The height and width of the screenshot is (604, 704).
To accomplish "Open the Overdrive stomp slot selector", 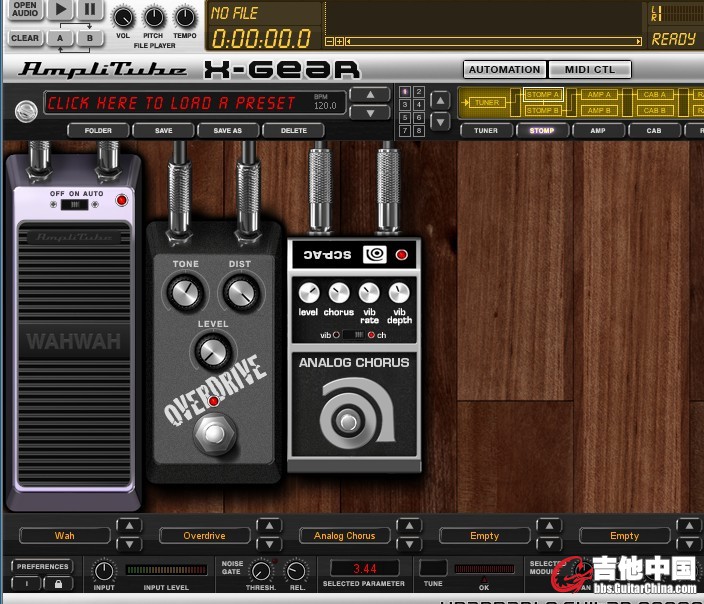I will click(204, 536).
